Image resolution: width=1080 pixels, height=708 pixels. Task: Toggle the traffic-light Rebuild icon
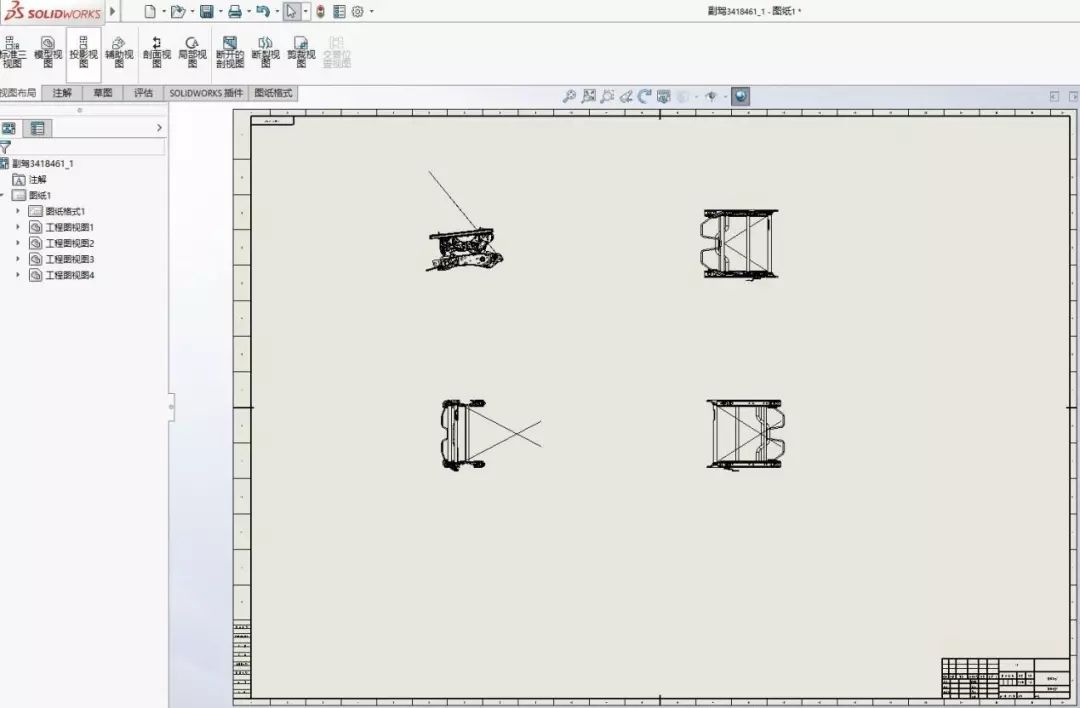320,12
